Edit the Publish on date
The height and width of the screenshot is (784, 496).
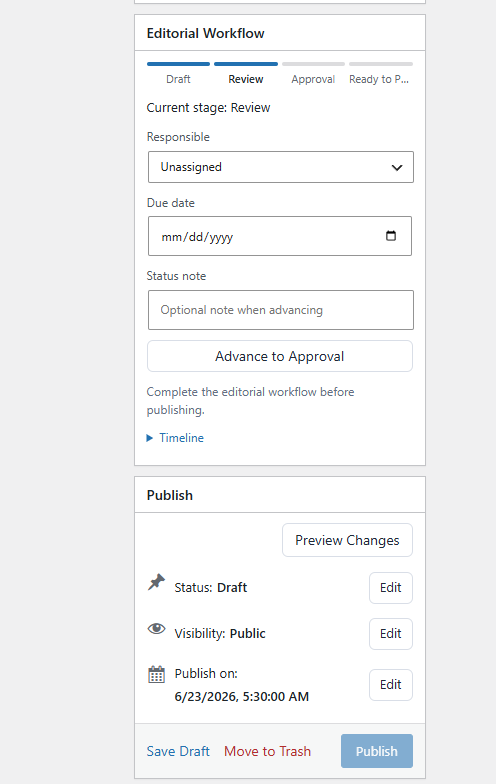coord(390,684)
